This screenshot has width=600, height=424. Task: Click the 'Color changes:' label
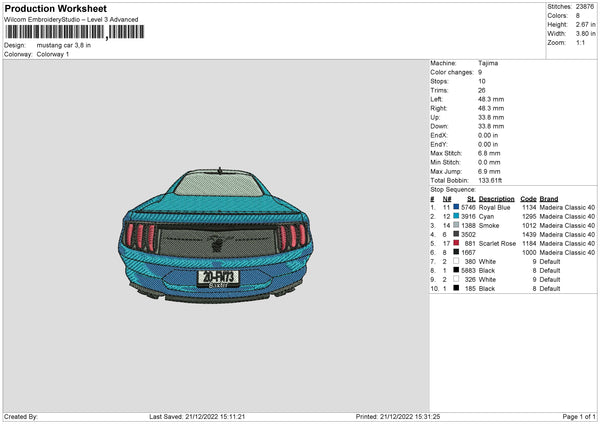[x=452, y=72]
